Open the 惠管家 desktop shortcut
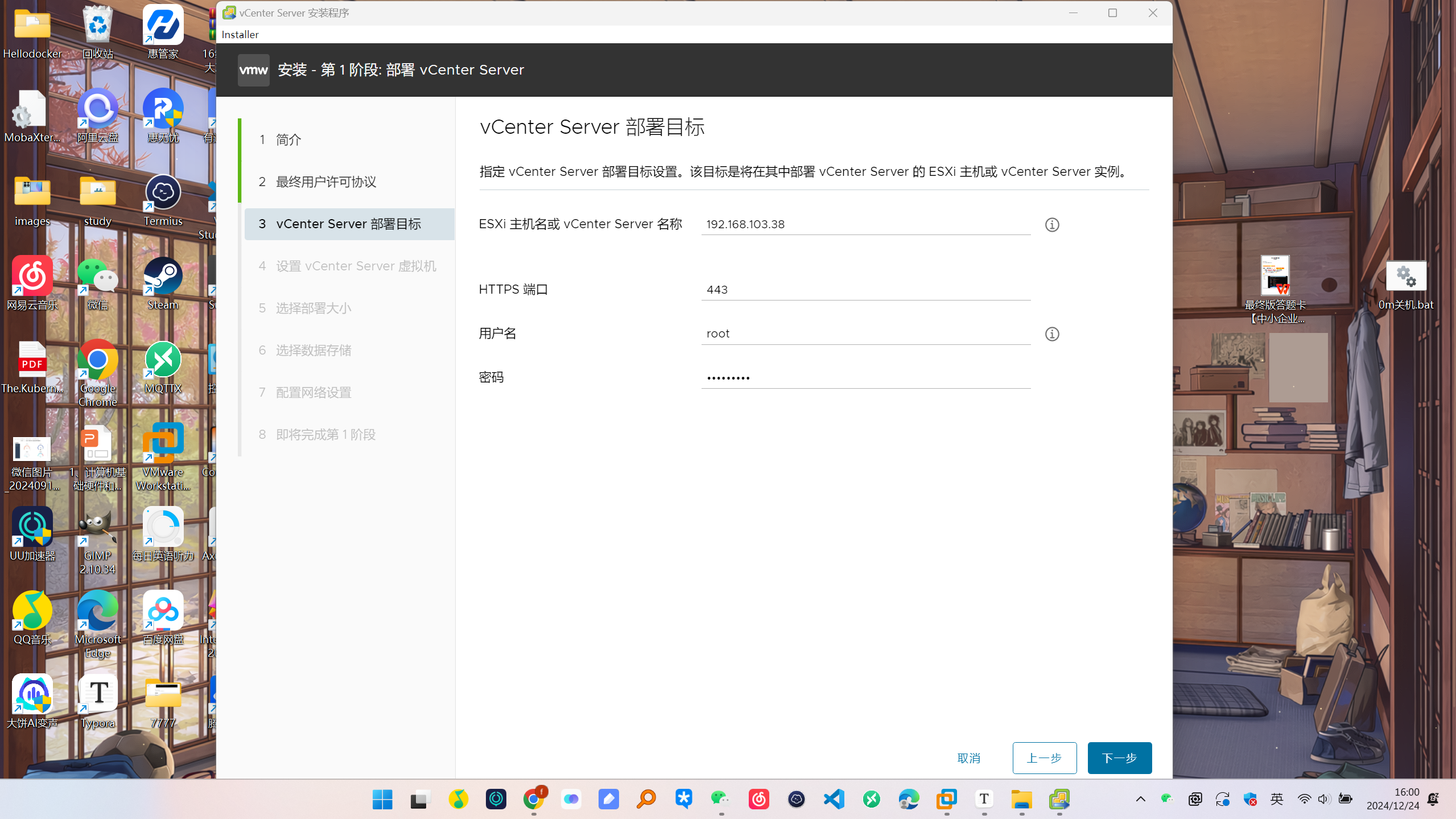 click(163, 33)
